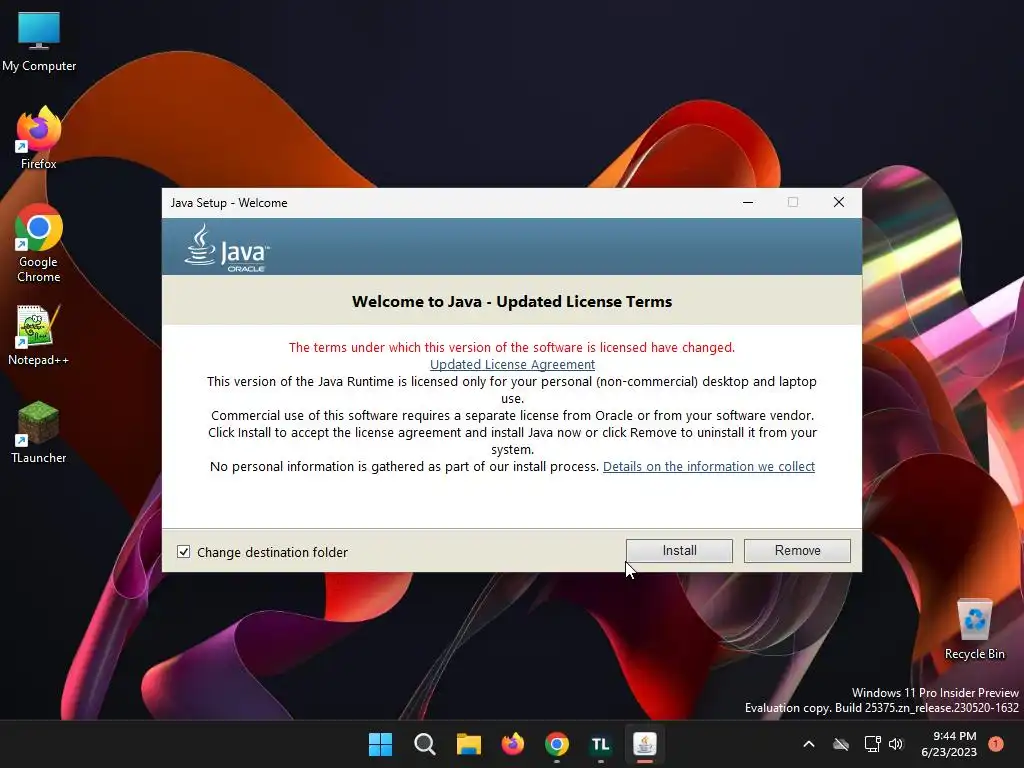Open the Firefox desktop shortcut
Viewport: 1024px width, 768px height.
click(x=39, y=138)
